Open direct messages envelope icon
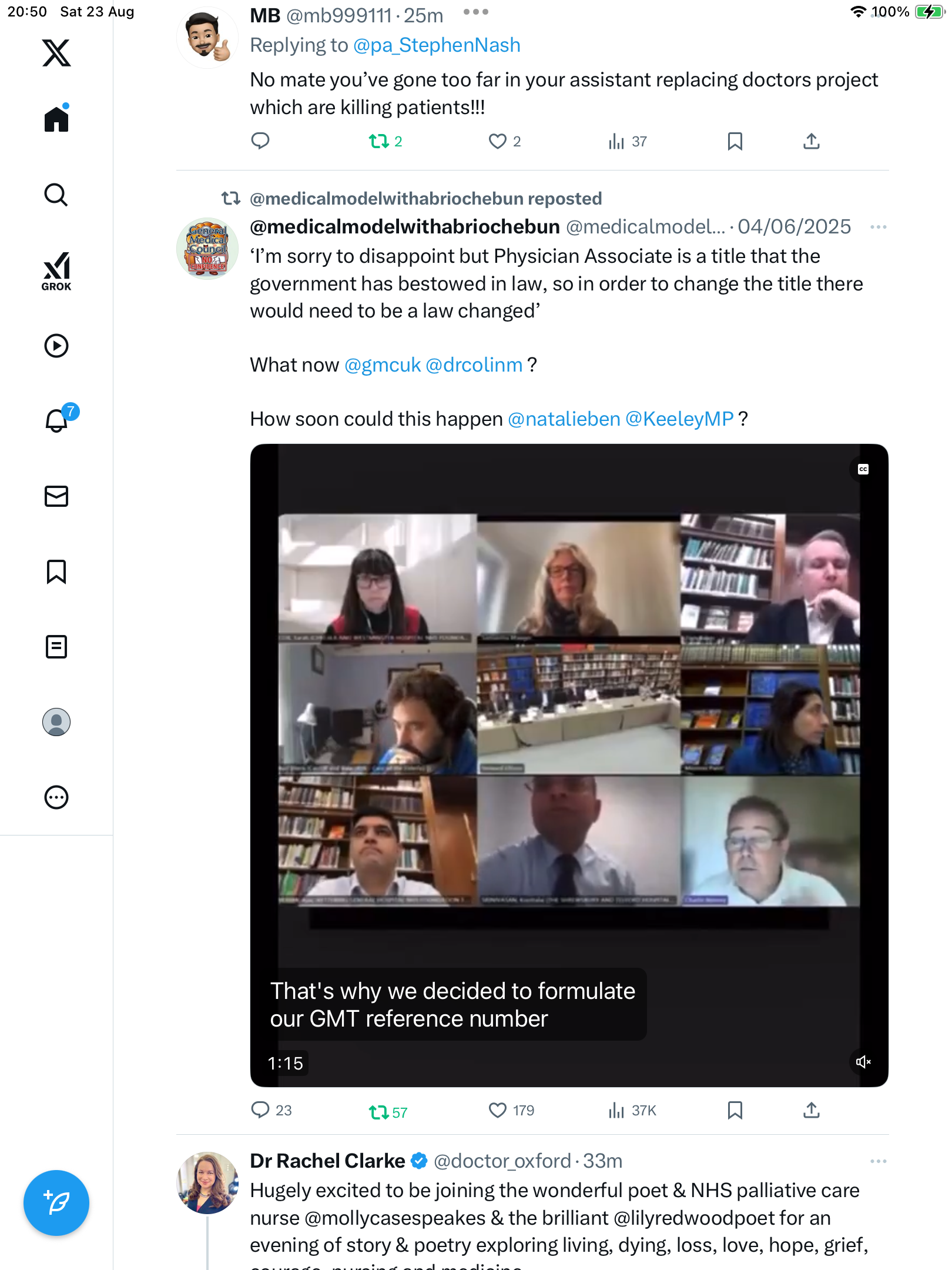 pyautogui.click(x=56, y=496)
